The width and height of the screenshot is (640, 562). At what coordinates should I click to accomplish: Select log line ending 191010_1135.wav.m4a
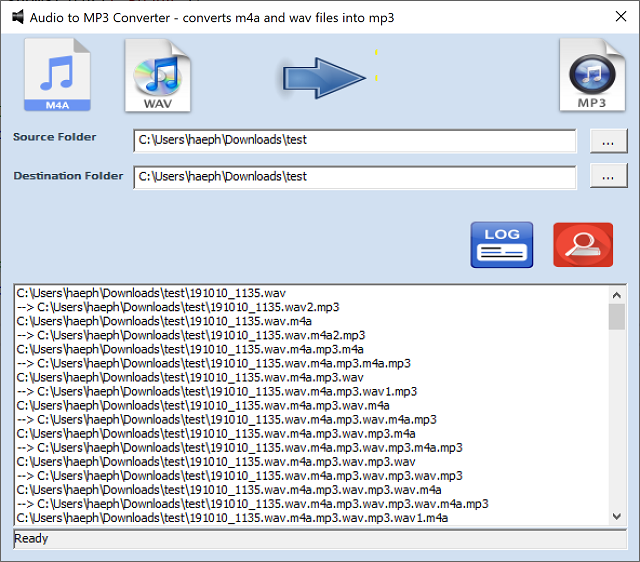[164, 321]
